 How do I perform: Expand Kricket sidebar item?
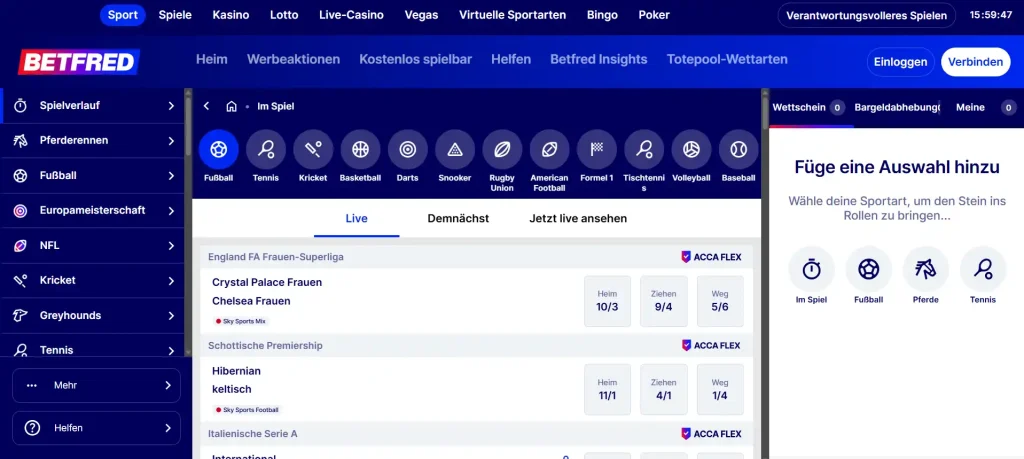[x=93, y=280]
